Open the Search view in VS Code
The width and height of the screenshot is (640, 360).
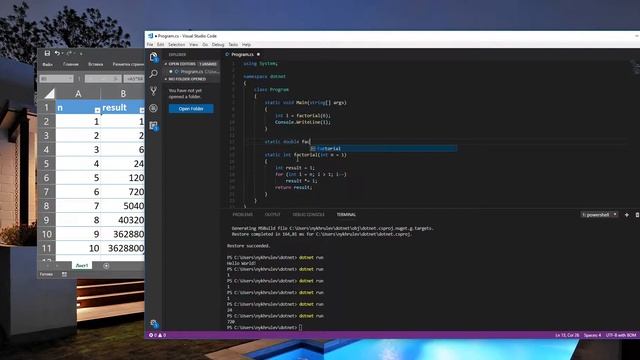[x=153, y=74]
